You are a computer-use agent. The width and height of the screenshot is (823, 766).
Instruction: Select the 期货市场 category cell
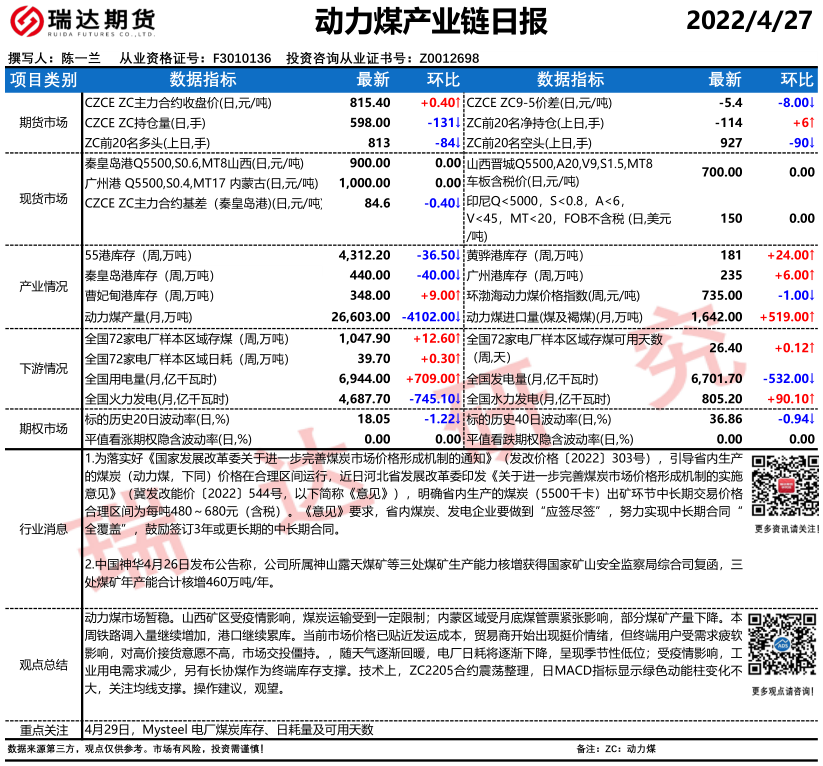pos(43,123)
